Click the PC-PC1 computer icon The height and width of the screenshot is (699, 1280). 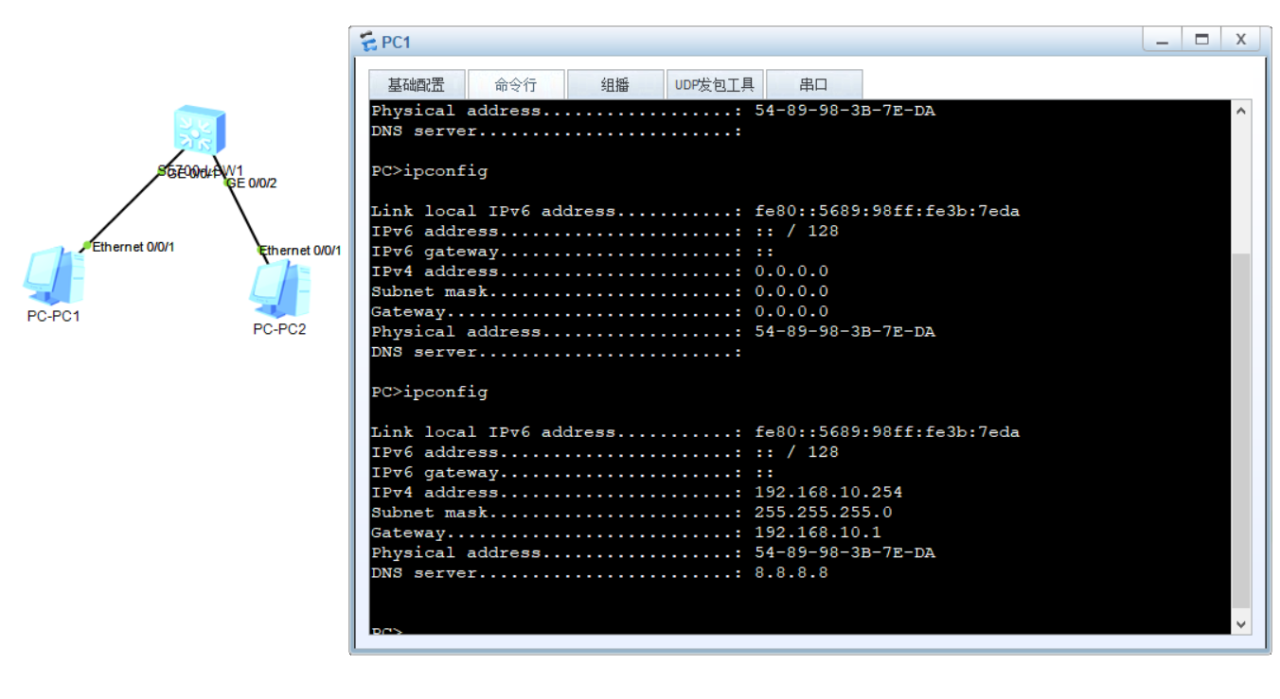click(54, 275)
